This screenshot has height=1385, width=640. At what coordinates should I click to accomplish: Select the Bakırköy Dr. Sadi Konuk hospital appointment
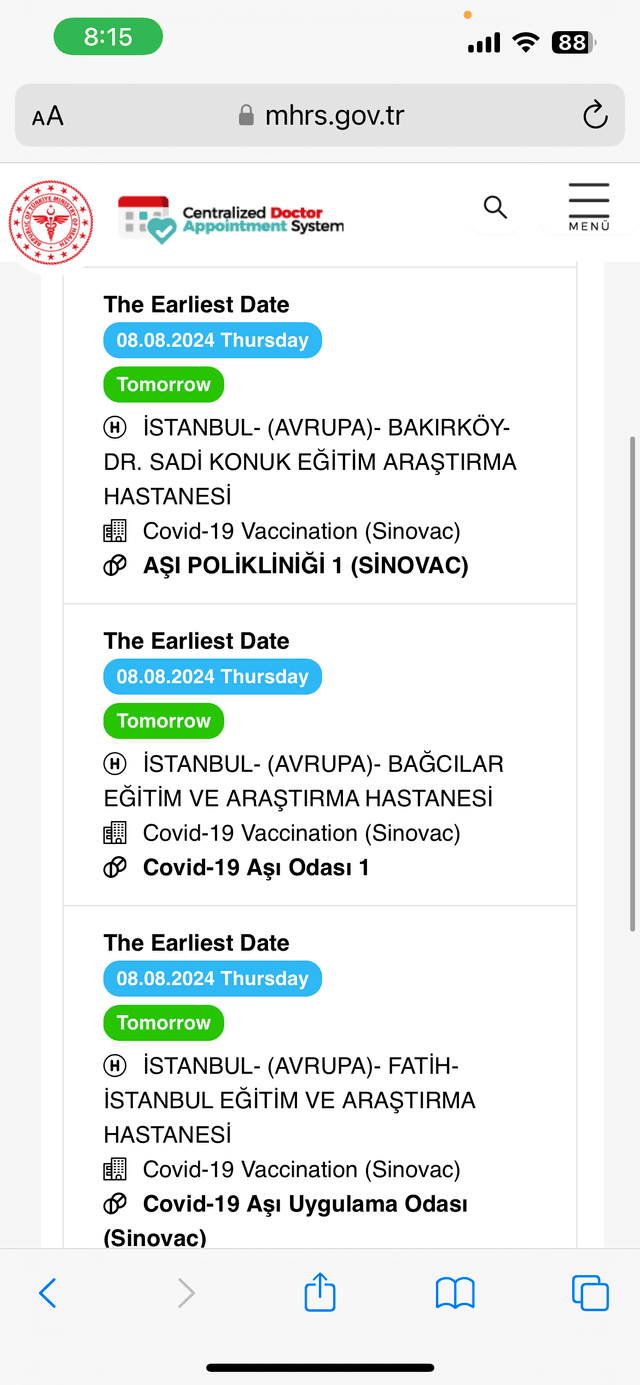point(320,435)
